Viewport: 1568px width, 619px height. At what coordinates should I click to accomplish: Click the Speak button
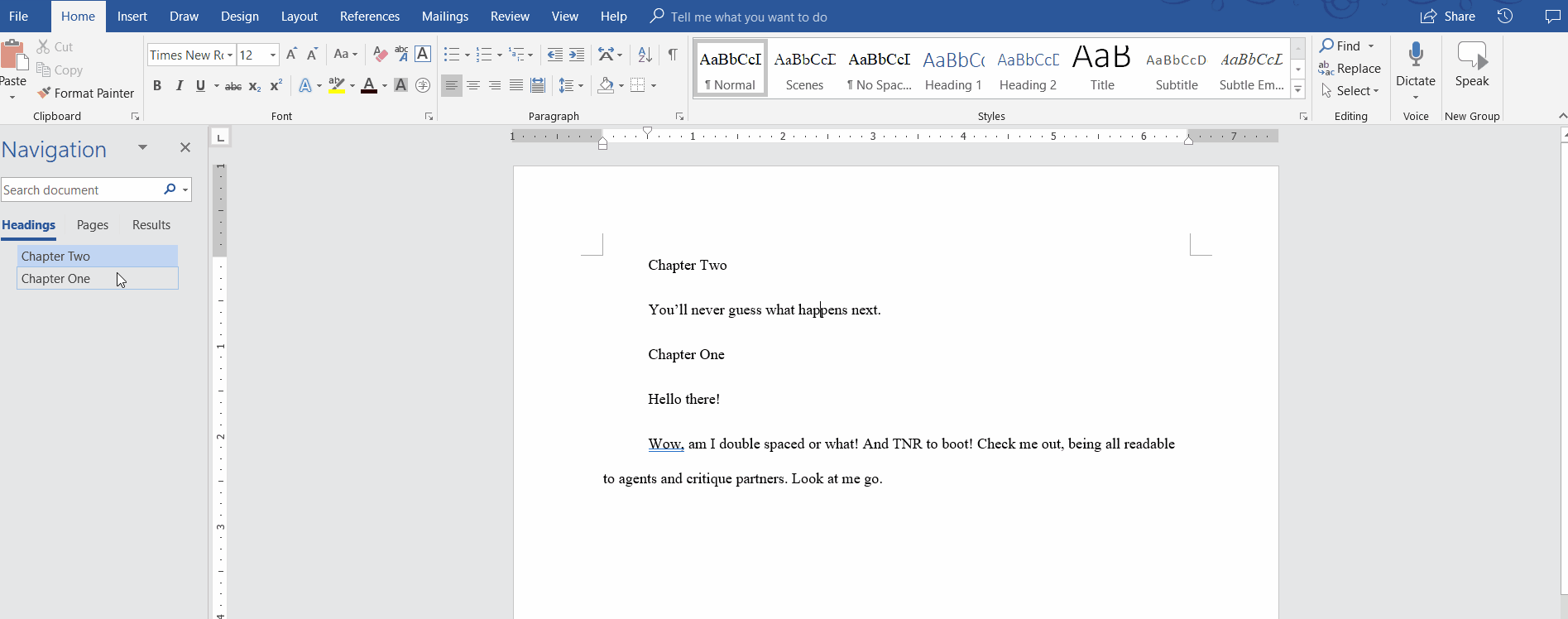pyautogui.click(x=1472, y=65)
